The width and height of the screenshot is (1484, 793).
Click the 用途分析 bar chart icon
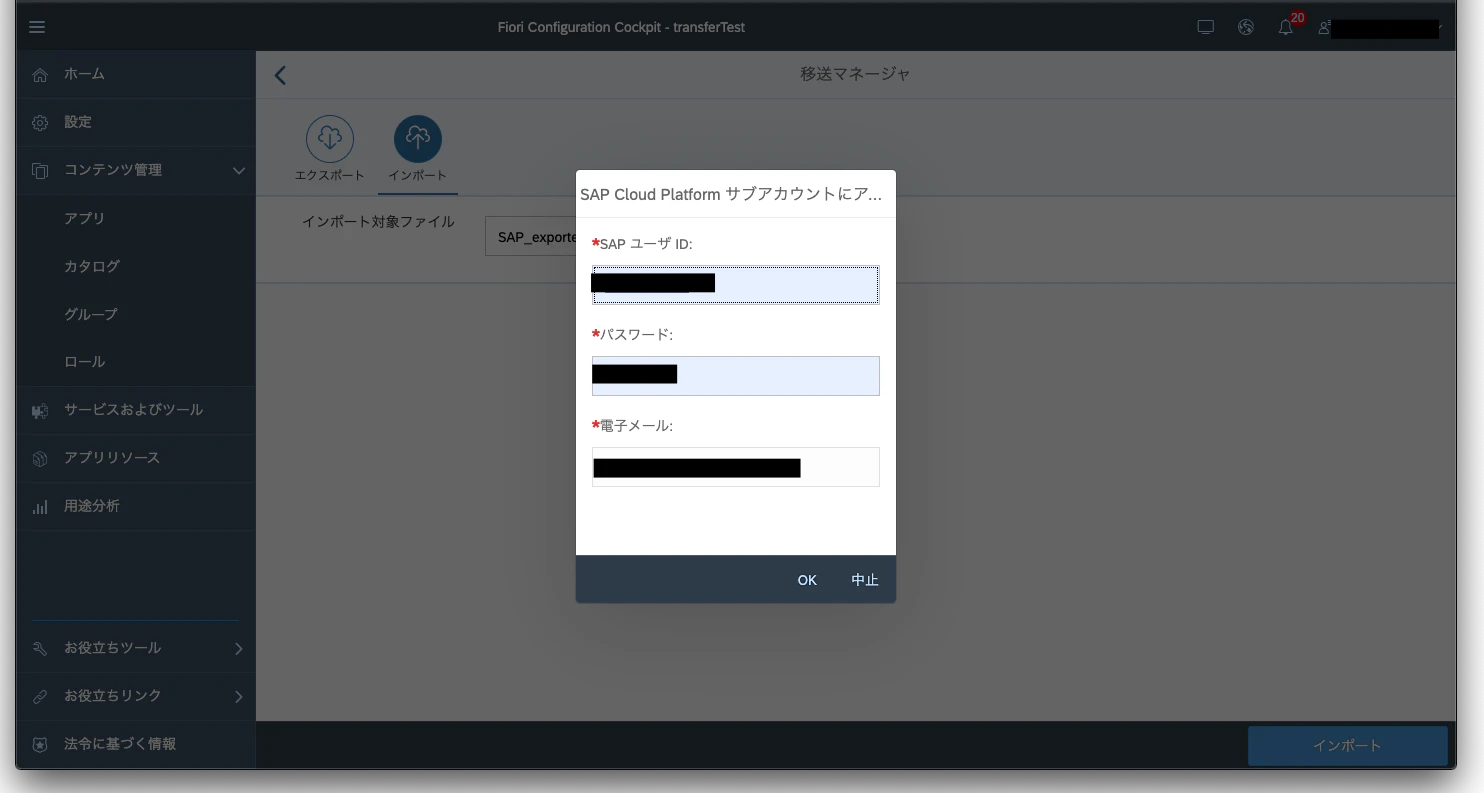tap(40, 507)
